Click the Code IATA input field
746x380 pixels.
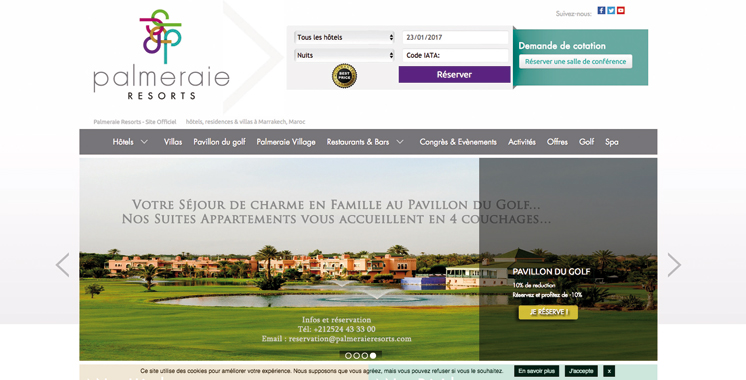click(x=456, y=55)
